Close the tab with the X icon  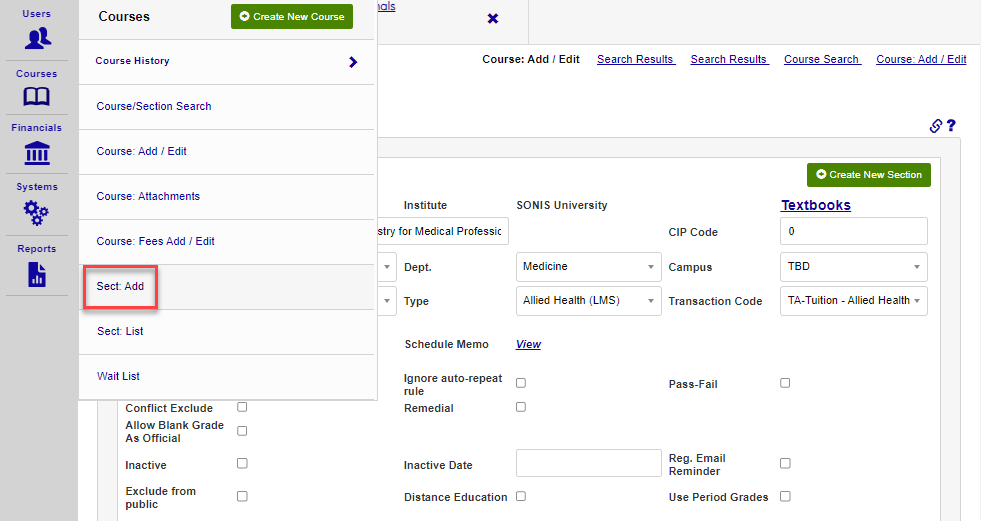492,19
